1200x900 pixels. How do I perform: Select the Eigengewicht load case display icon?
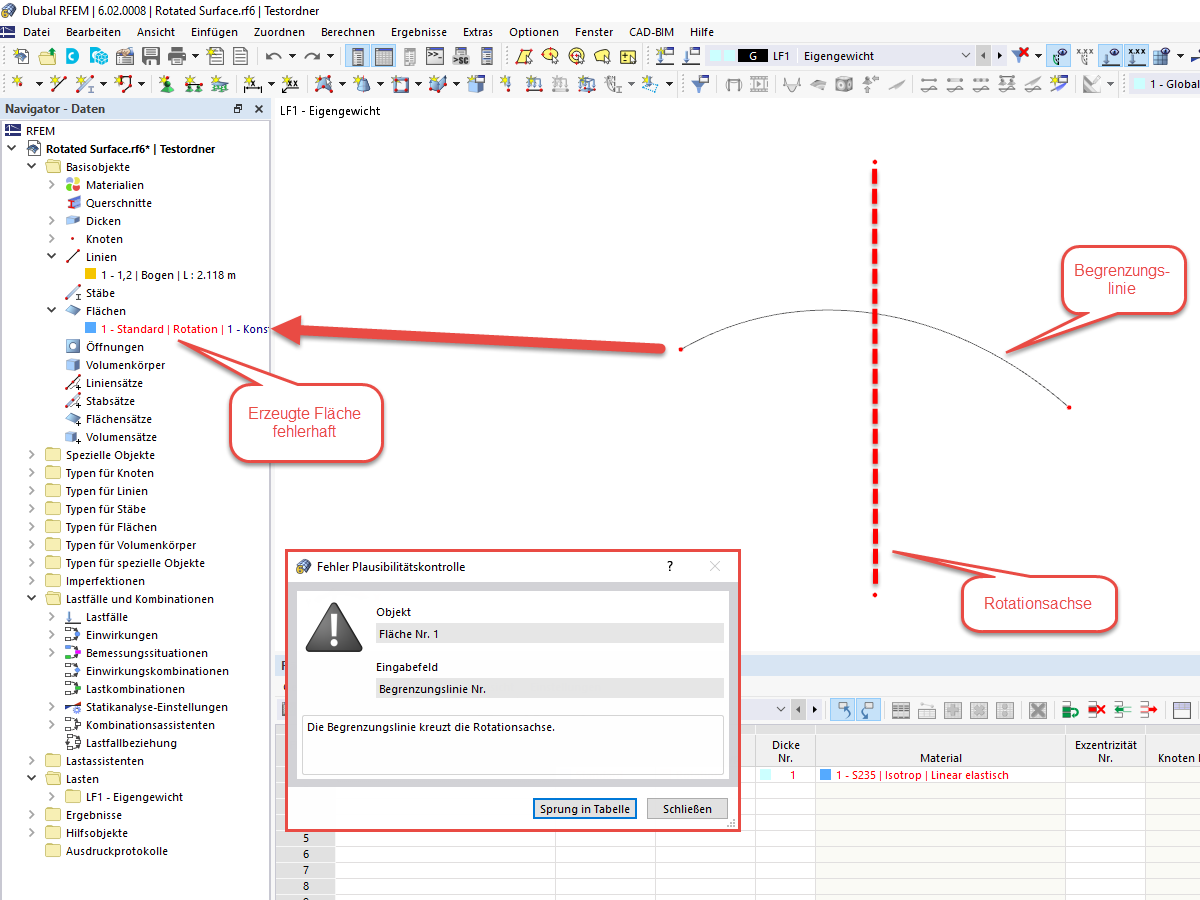coord(752,55)
